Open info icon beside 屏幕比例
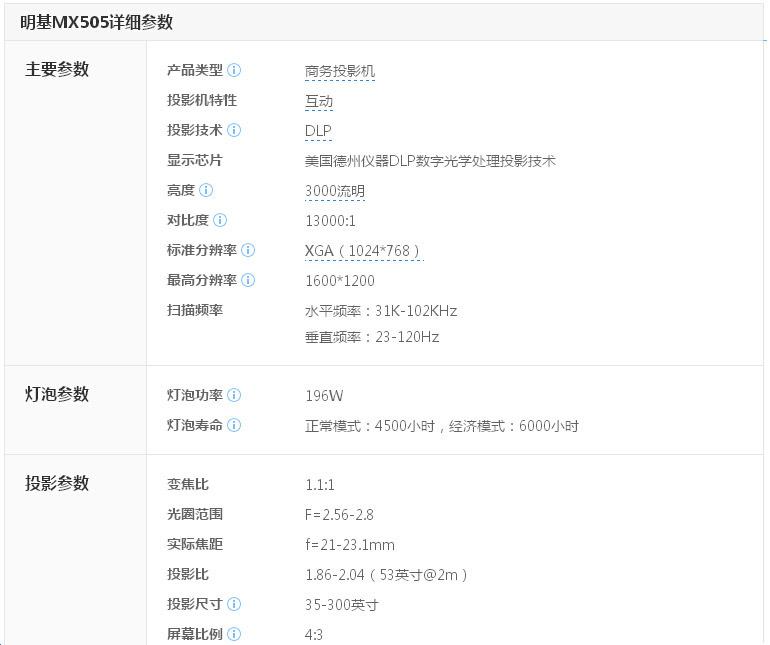770x645 pixels. point(234,634)
